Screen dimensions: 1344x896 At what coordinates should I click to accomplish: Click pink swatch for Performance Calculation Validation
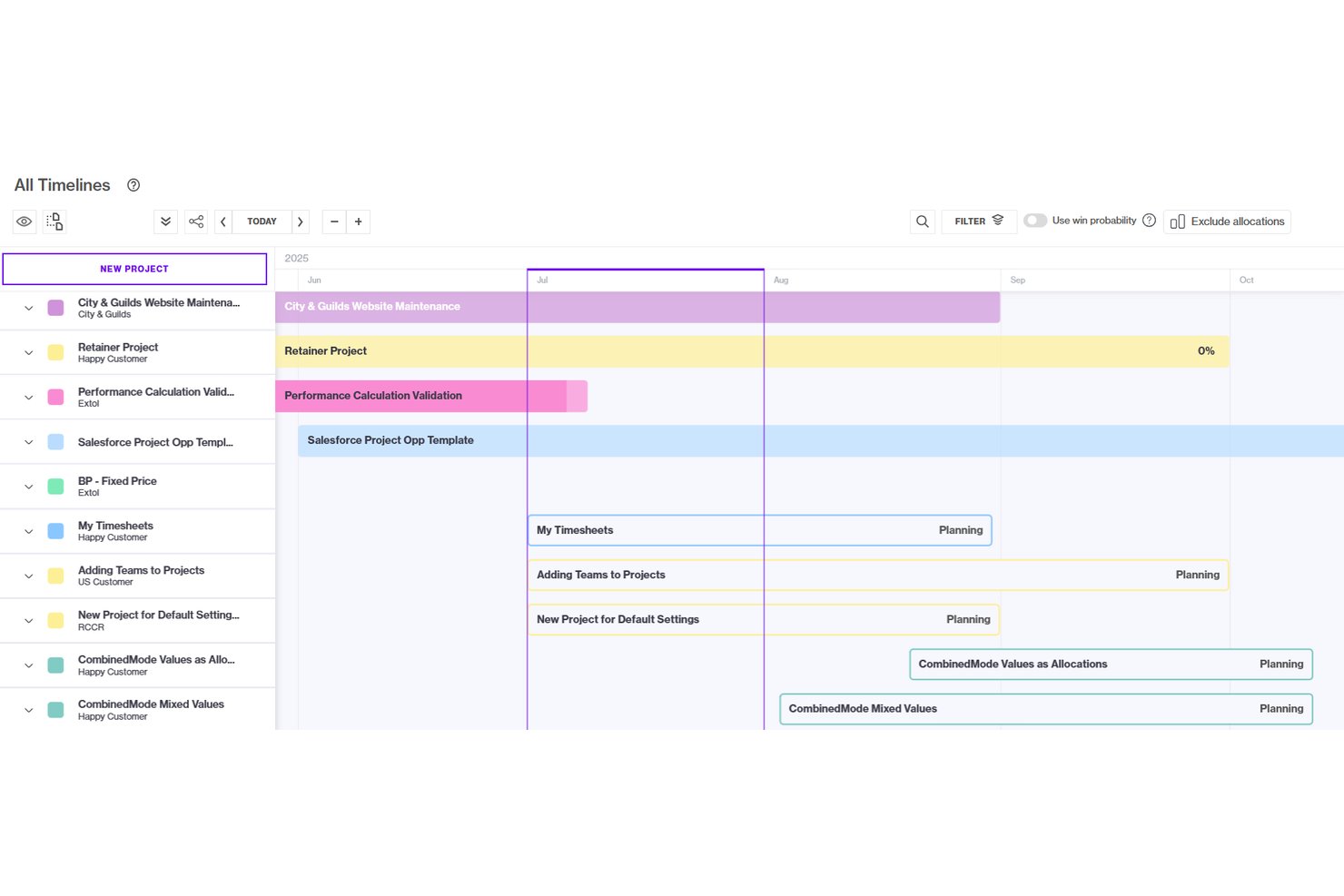55,397
